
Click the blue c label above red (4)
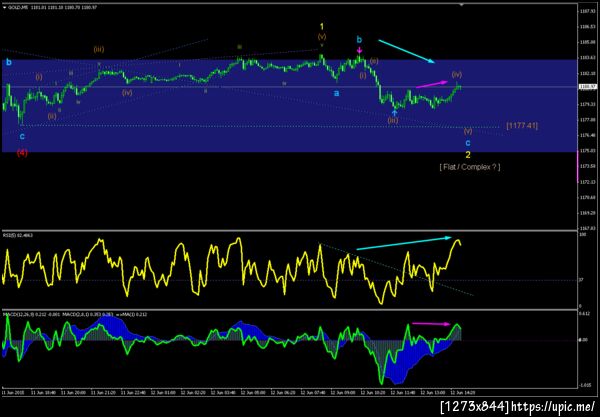[x=22, y=136]
